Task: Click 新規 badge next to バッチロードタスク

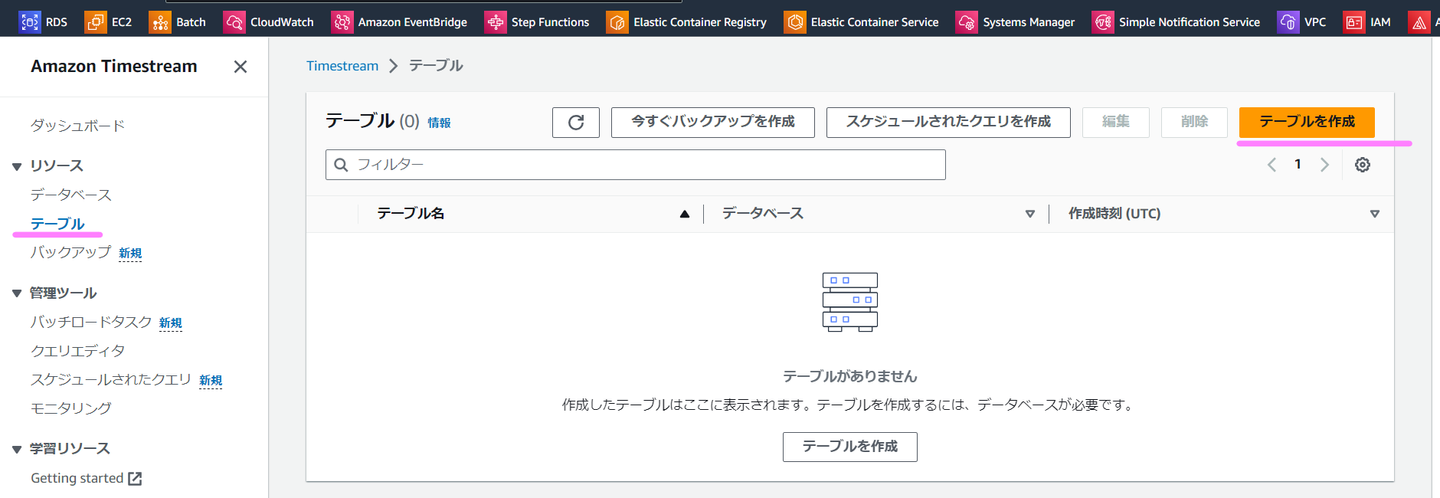Action: click(171, 323)
